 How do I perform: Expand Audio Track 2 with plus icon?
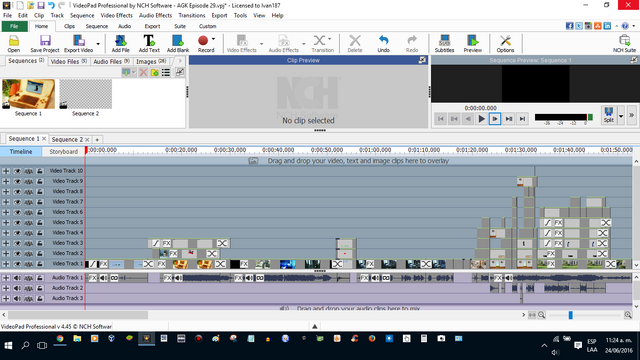(x=6, y=288)
